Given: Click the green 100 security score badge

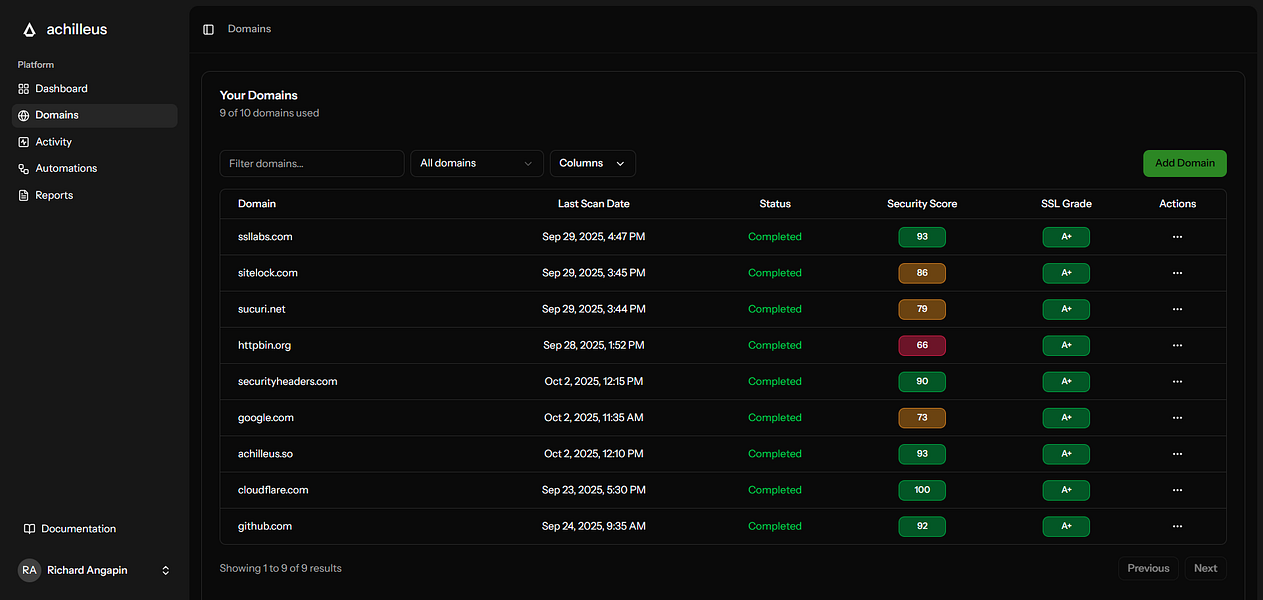Looking at the screenshot, I should tap(922, 490).
